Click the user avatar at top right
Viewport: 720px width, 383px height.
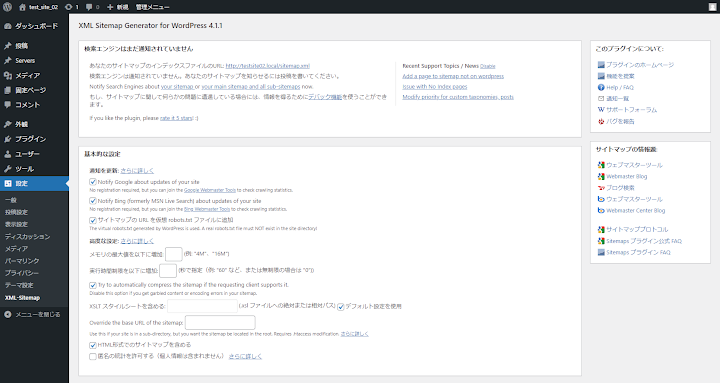pyautogui.click(x=712, y=7)
